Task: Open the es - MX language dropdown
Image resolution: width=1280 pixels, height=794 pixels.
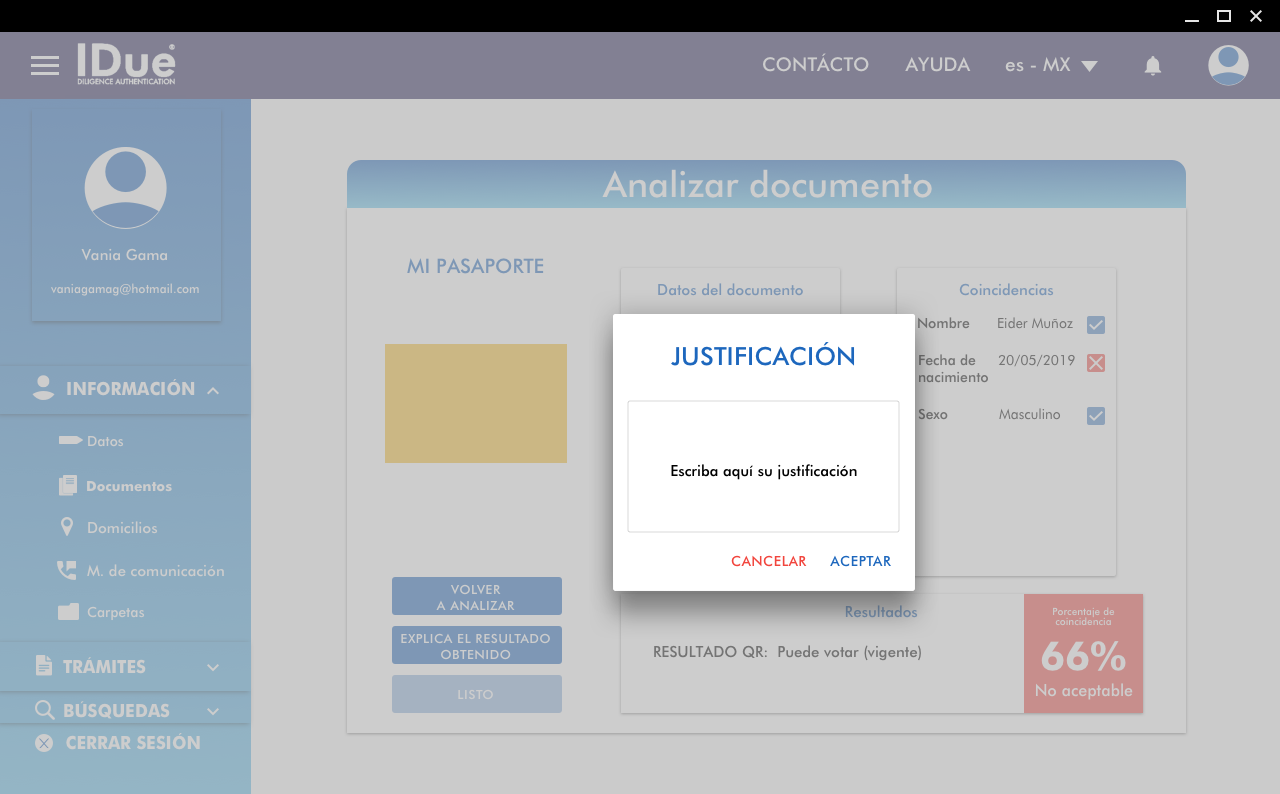Action: point(1051,66)
